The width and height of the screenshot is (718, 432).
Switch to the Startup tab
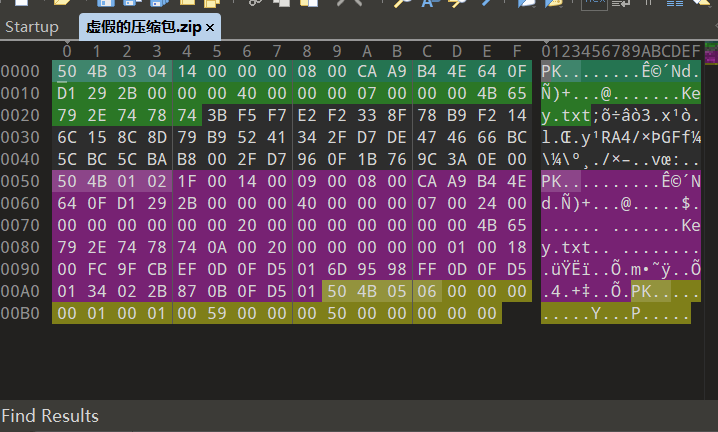tap(32, 27)
